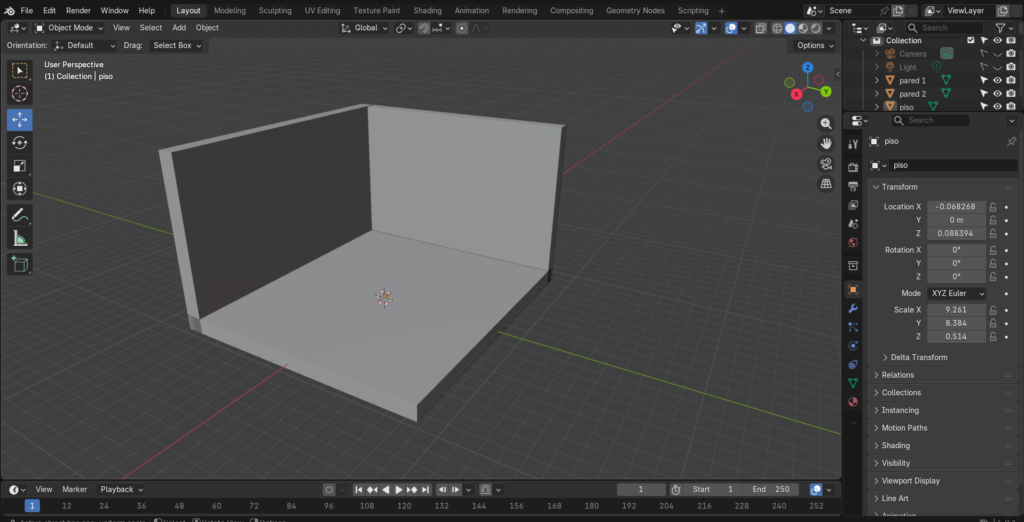The width and height of the screenshot is (1024, 522).
Task: Pick the Measure tool
Action: pyautogui.click(x=20, y=239)
